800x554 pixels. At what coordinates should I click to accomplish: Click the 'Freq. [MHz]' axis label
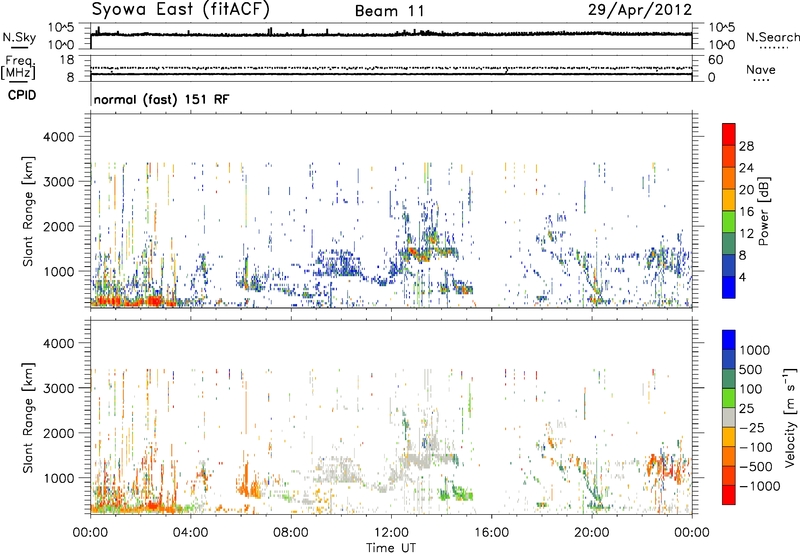[19, 68]
